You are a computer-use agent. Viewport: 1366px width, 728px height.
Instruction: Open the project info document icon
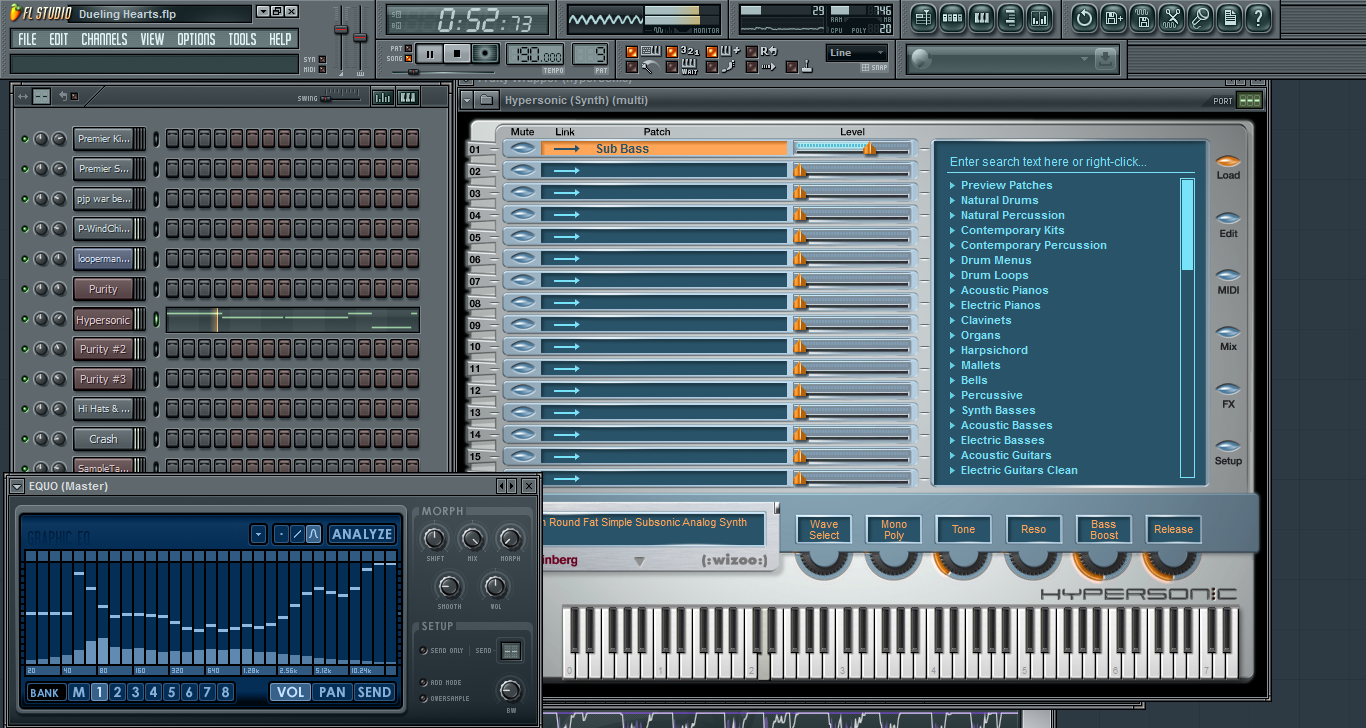tap(1229, 17)
